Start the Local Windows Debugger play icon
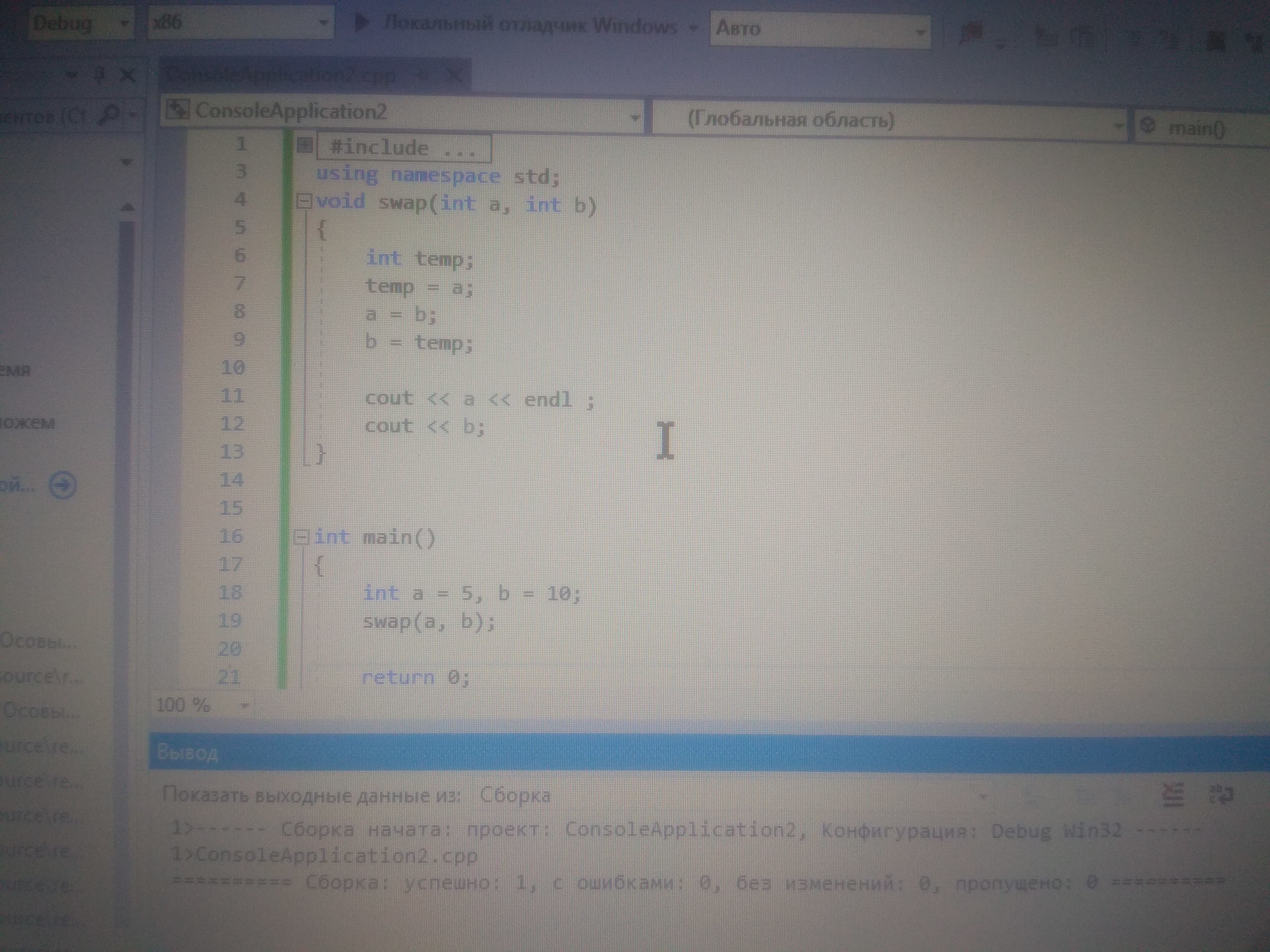Image resolution: width=1270 pixels, height=952 pixels. [362, 24]
